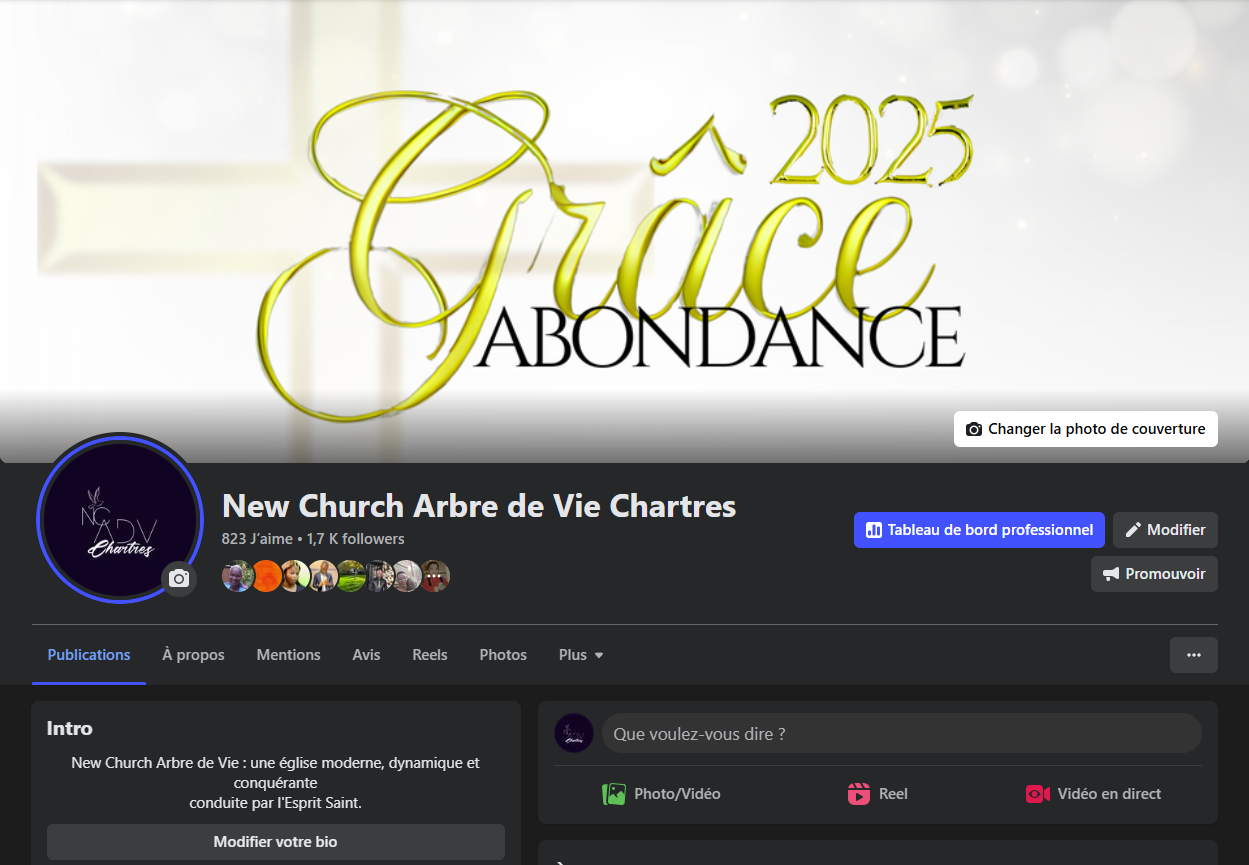Screen dimensions: 1249x865
Task: Click the Promouvoir megaphone button
Action: click(x=1154, y=574)
